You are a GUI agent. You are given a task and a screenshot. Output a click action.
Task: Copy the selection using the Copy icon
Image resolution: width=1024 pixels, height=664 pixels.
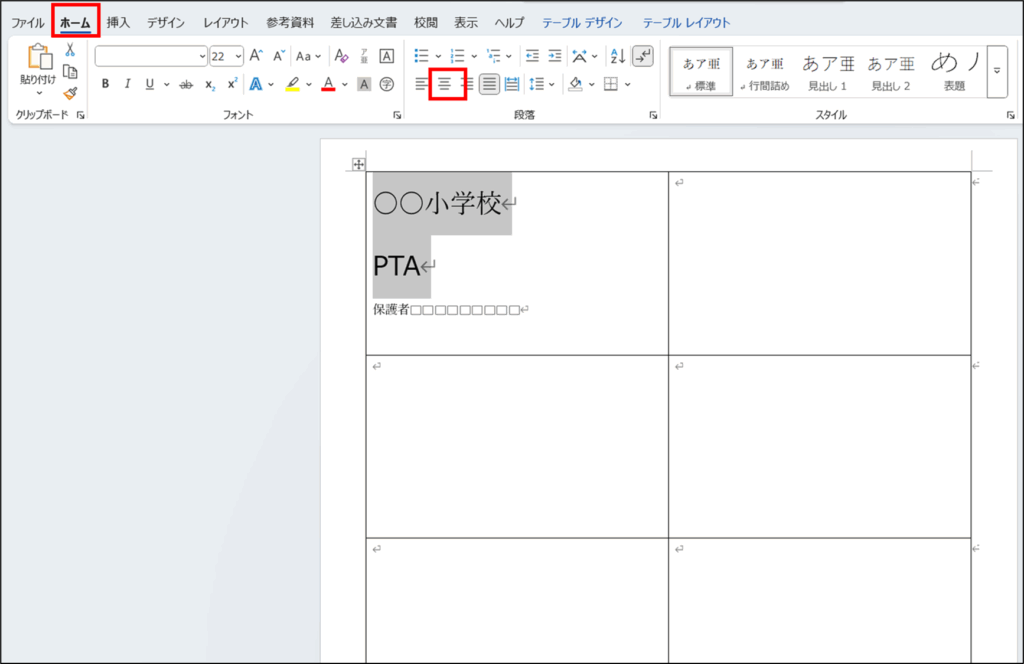pos(70,72)
